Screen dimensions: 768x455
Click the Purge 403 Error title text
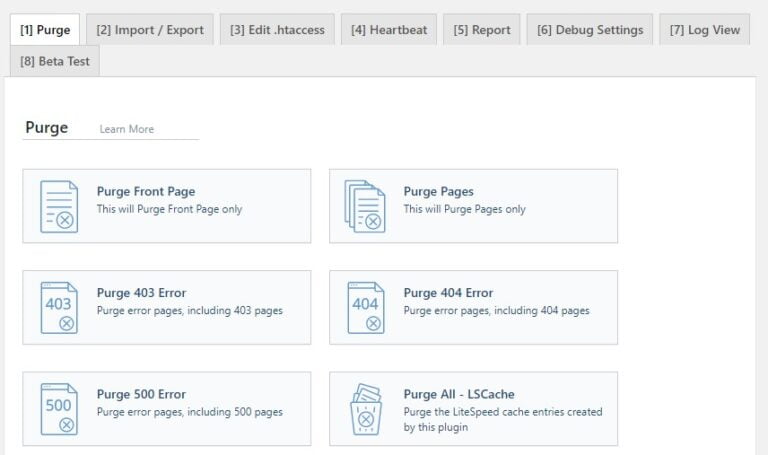[141, 293]
